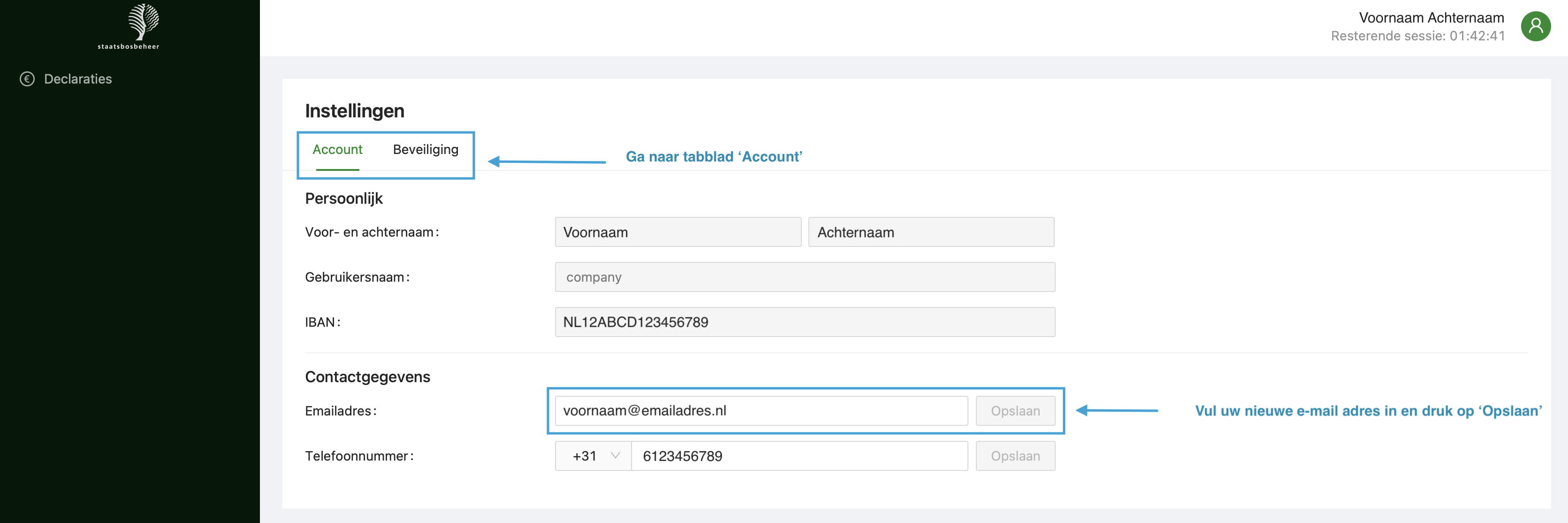Open Declaraties via the euro icon
Screen dimensions: 1568x523
pos(27,78)
